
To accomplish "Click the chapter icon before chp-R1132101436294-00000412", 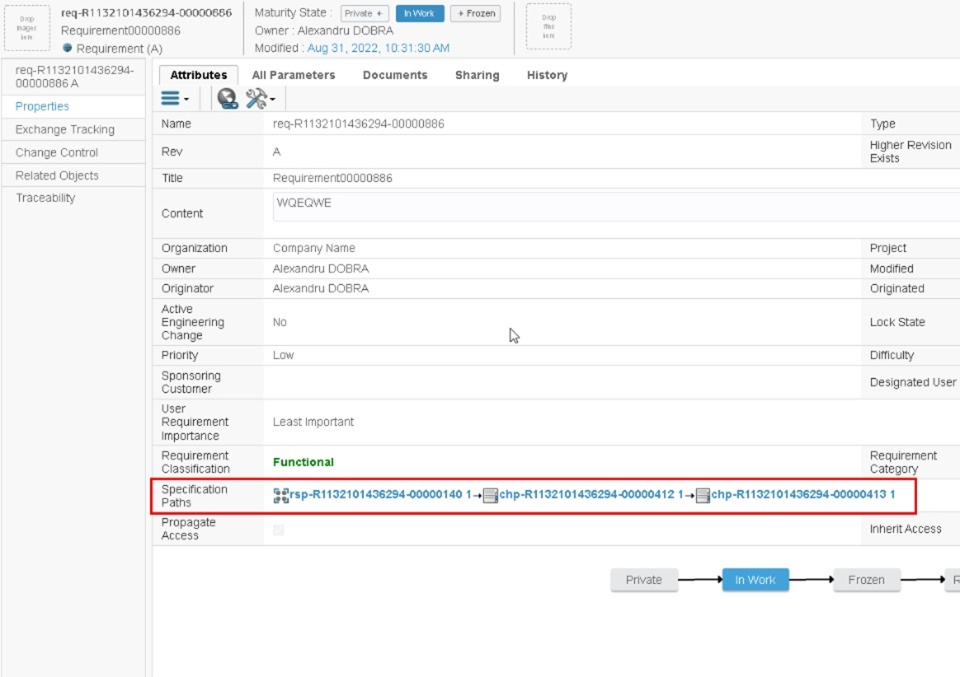I will 490,495.
